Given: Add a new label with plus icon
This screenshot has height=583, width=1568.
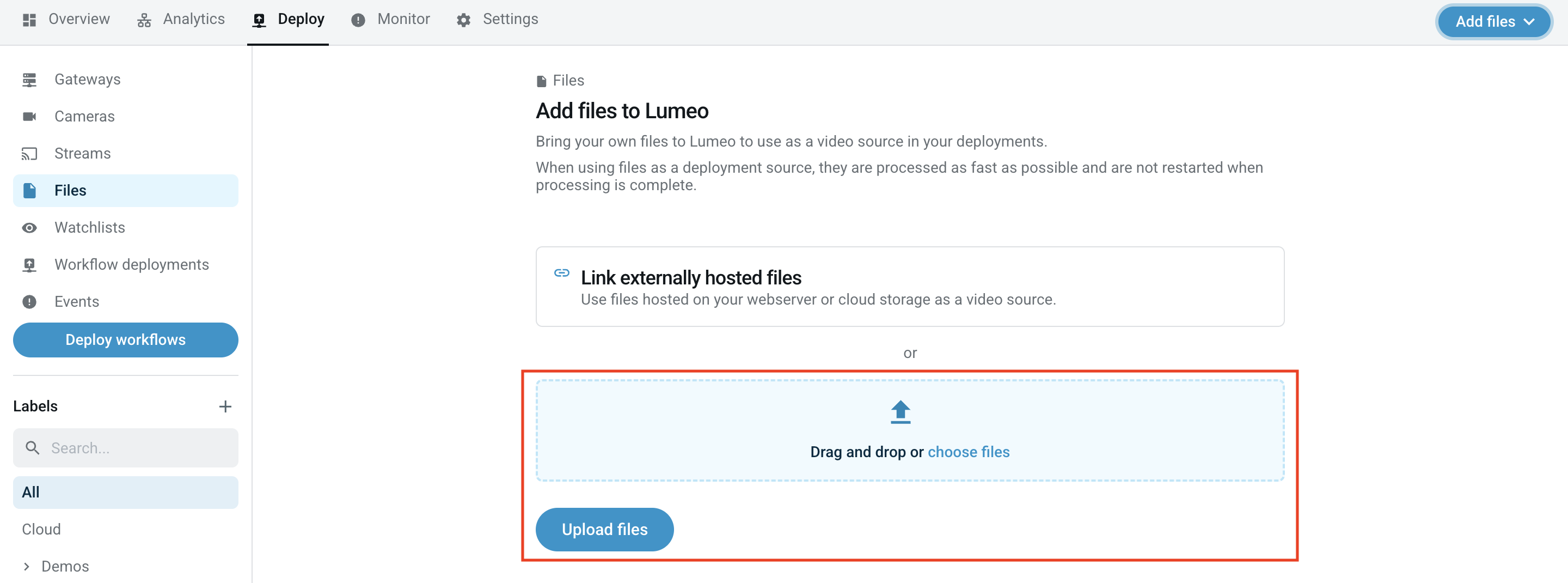Looking at the screenshot, I should pyautogui.click(x=225, y=406).
